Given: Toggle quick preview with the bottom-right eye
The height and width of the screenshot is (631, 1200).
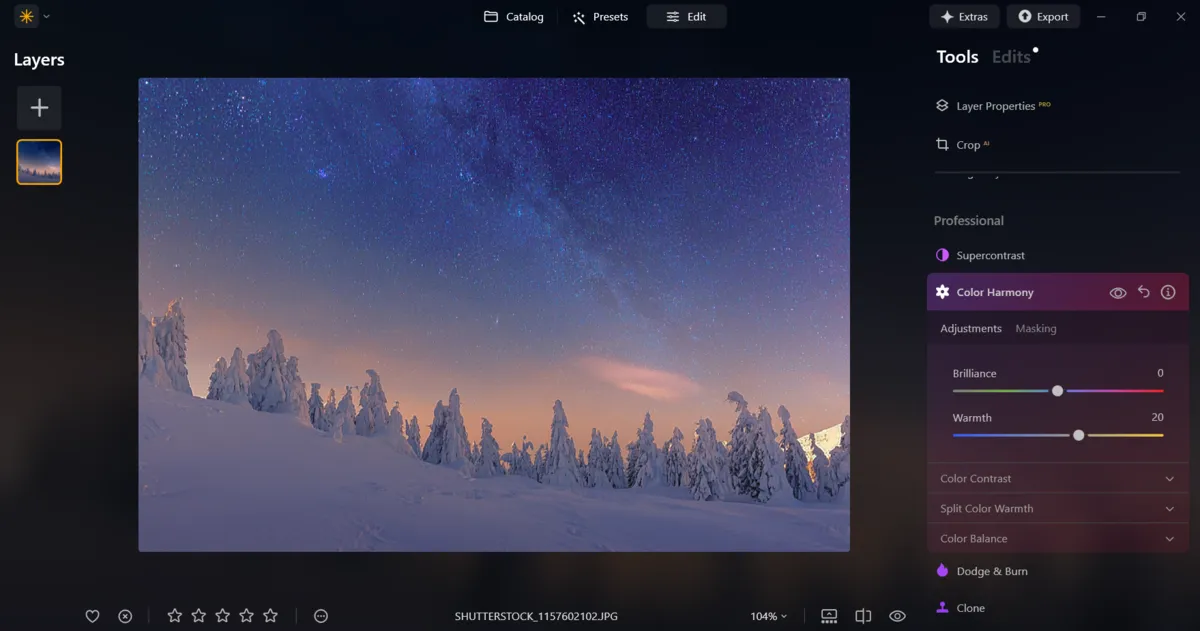Looking at the screenshot, I should pyautogui.click(x=896, y=615).
